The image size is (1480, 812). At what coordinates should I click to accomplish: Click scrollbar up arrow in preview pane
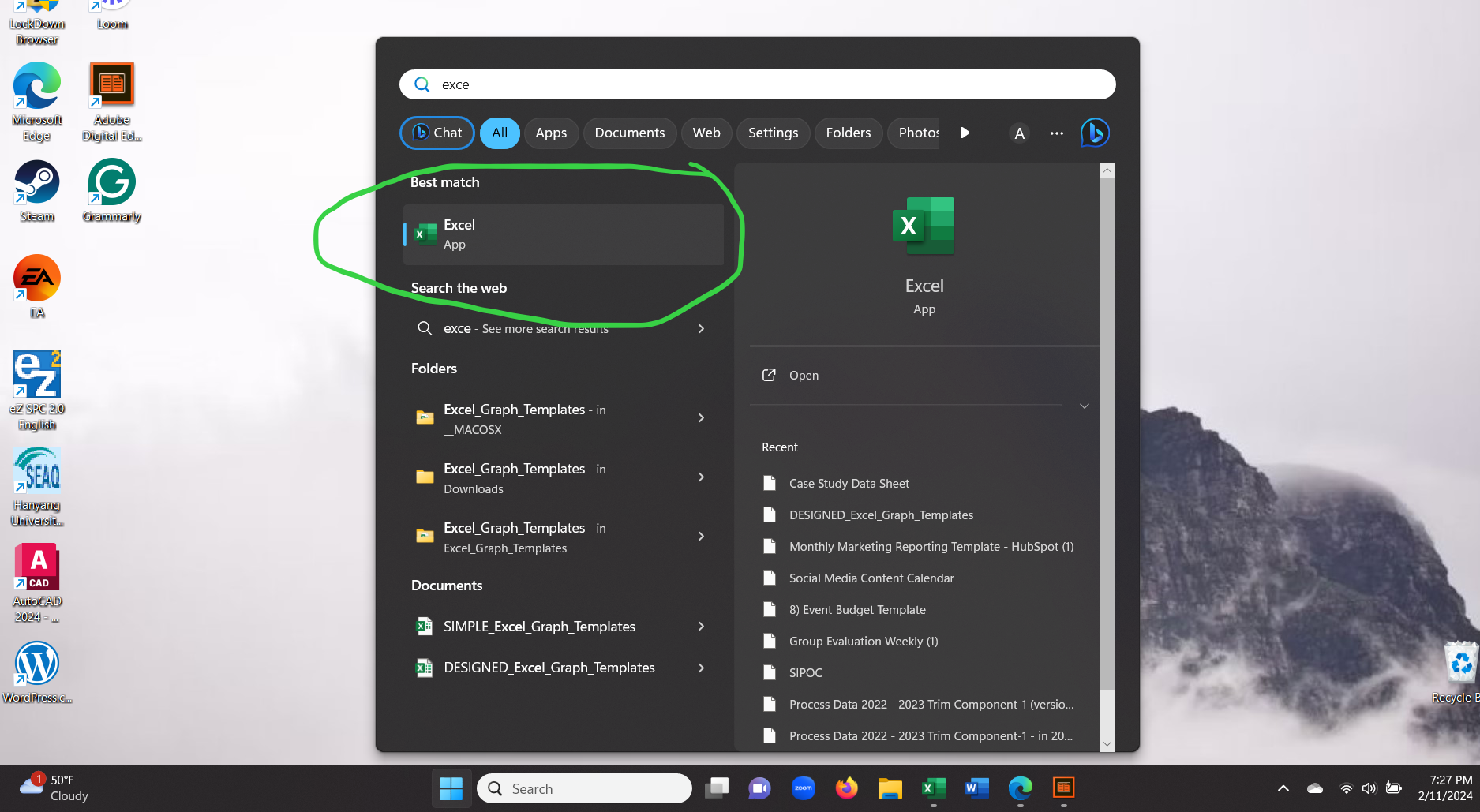pyautogui.click(x=1107, y=170)
